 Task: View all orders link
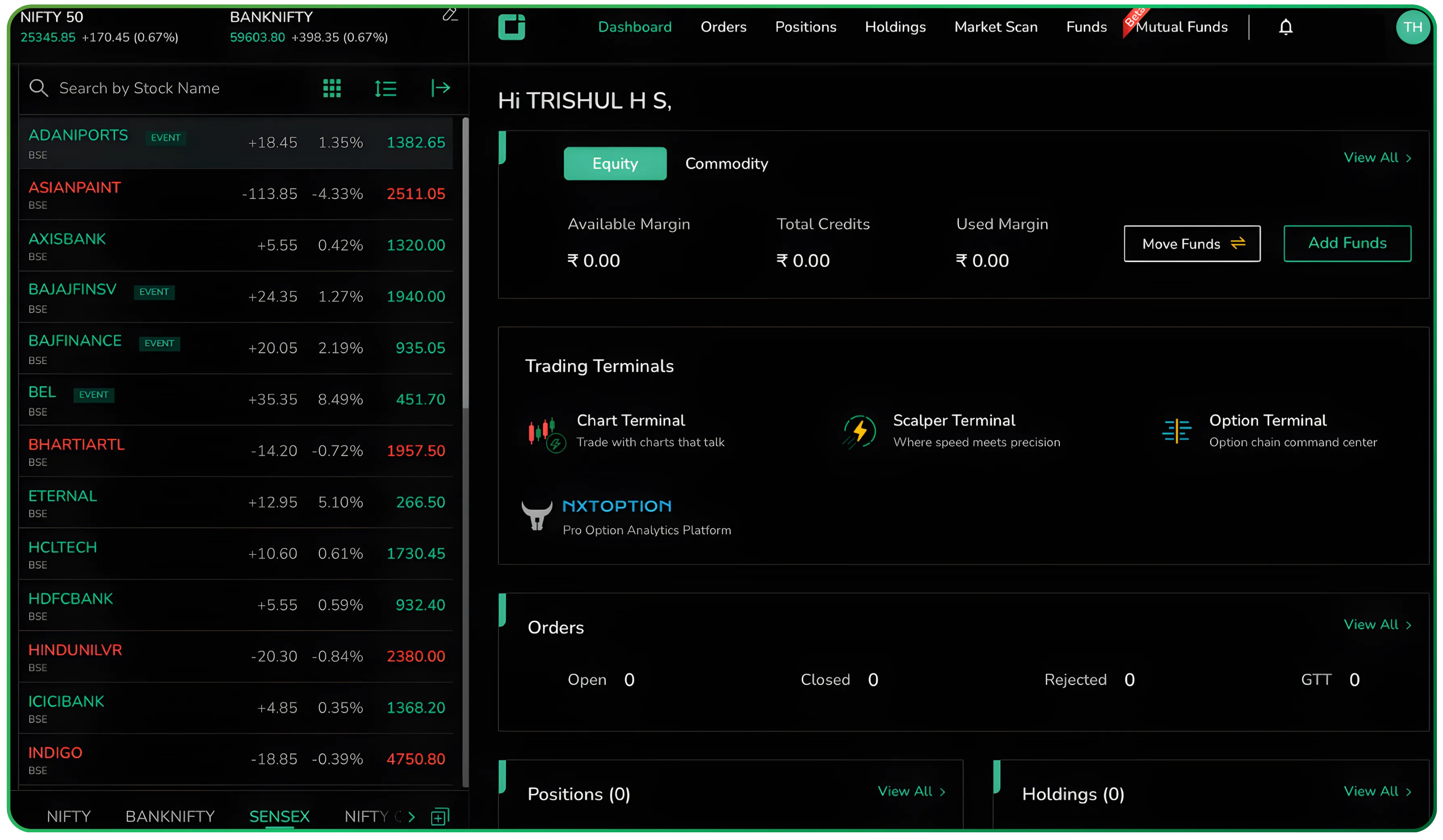(1378, 625)
